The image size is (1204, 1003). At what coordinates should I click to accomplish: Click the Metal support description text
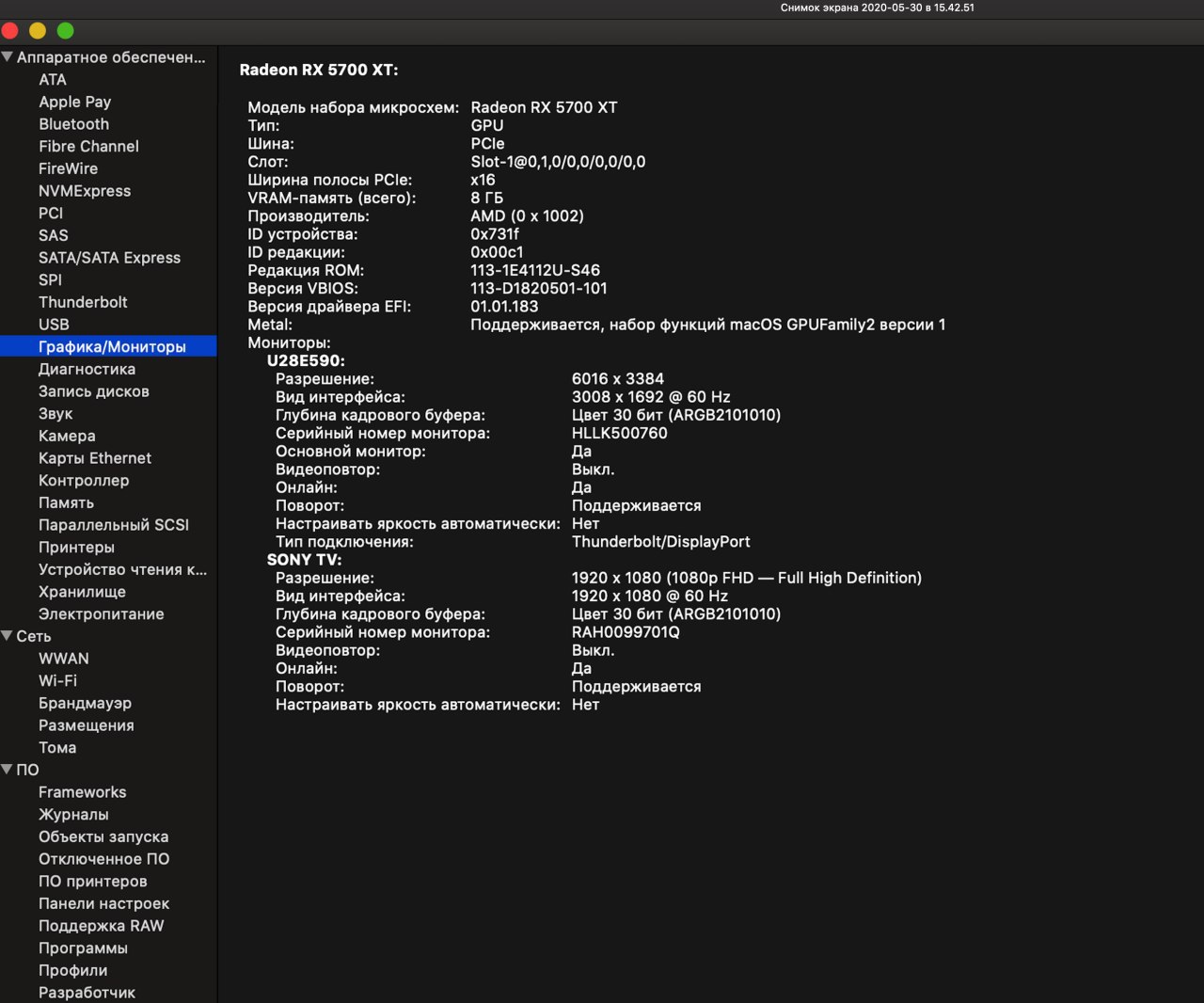[708, 325]
